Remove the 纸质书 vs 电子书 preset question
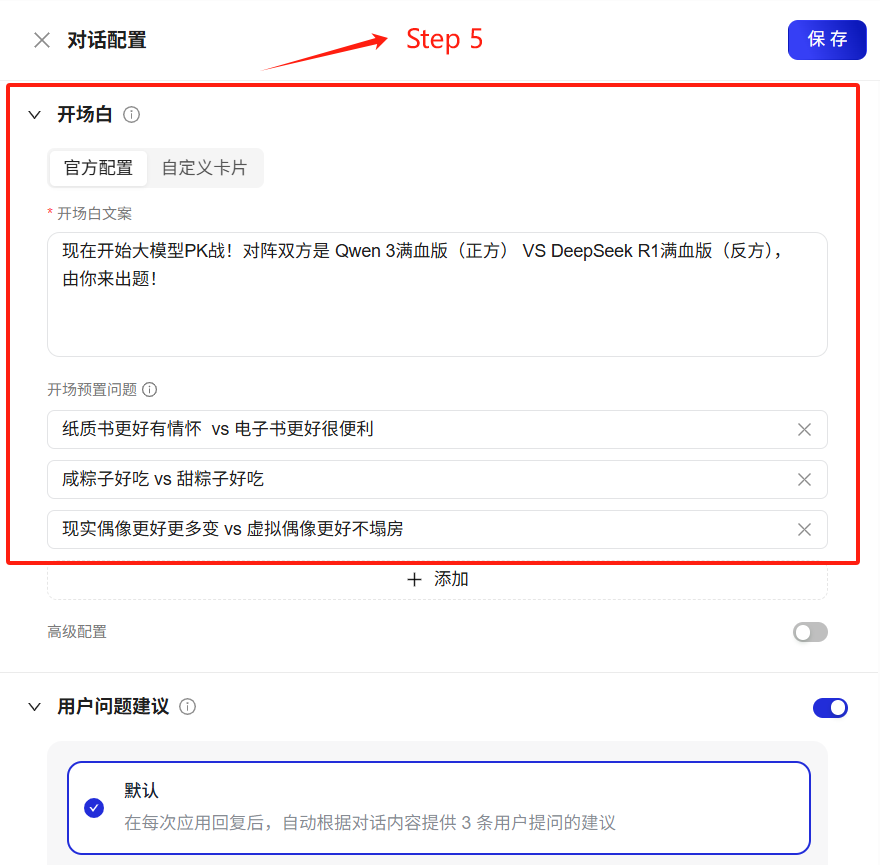The image size is (880, 865). pyautogui.click(x=804, y=429)
